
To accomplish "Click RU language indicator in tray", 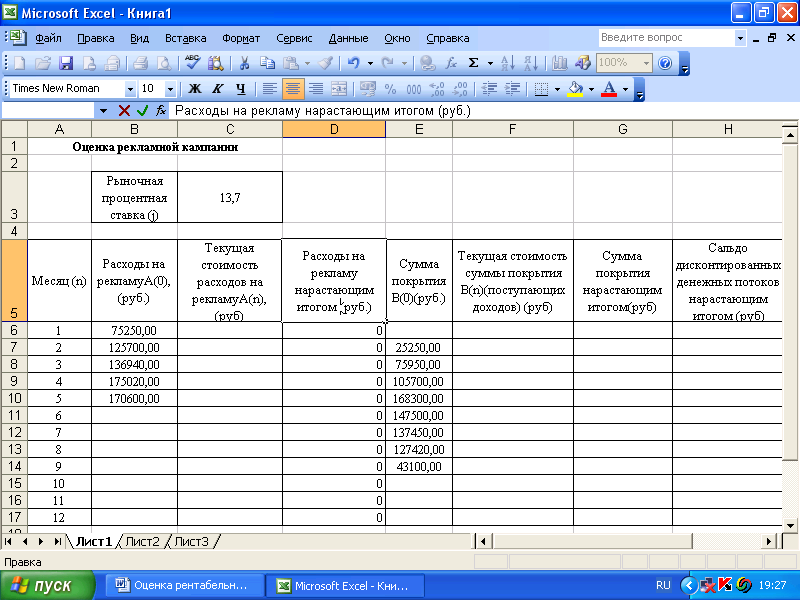I will pyautogui.click(x=663, y=585).
